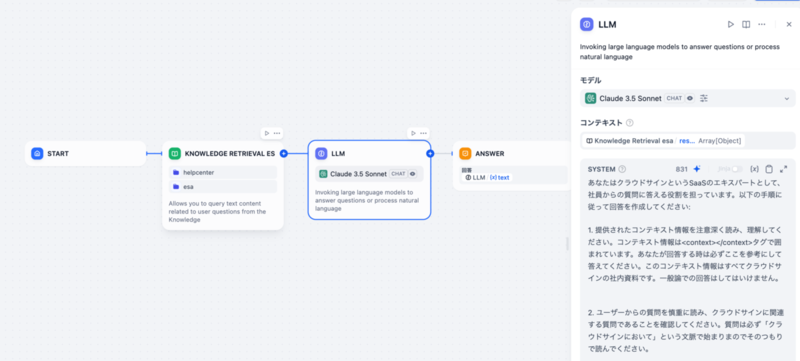
Task: Add node after LLM via plus handle
Action: (x=430, y=153)
